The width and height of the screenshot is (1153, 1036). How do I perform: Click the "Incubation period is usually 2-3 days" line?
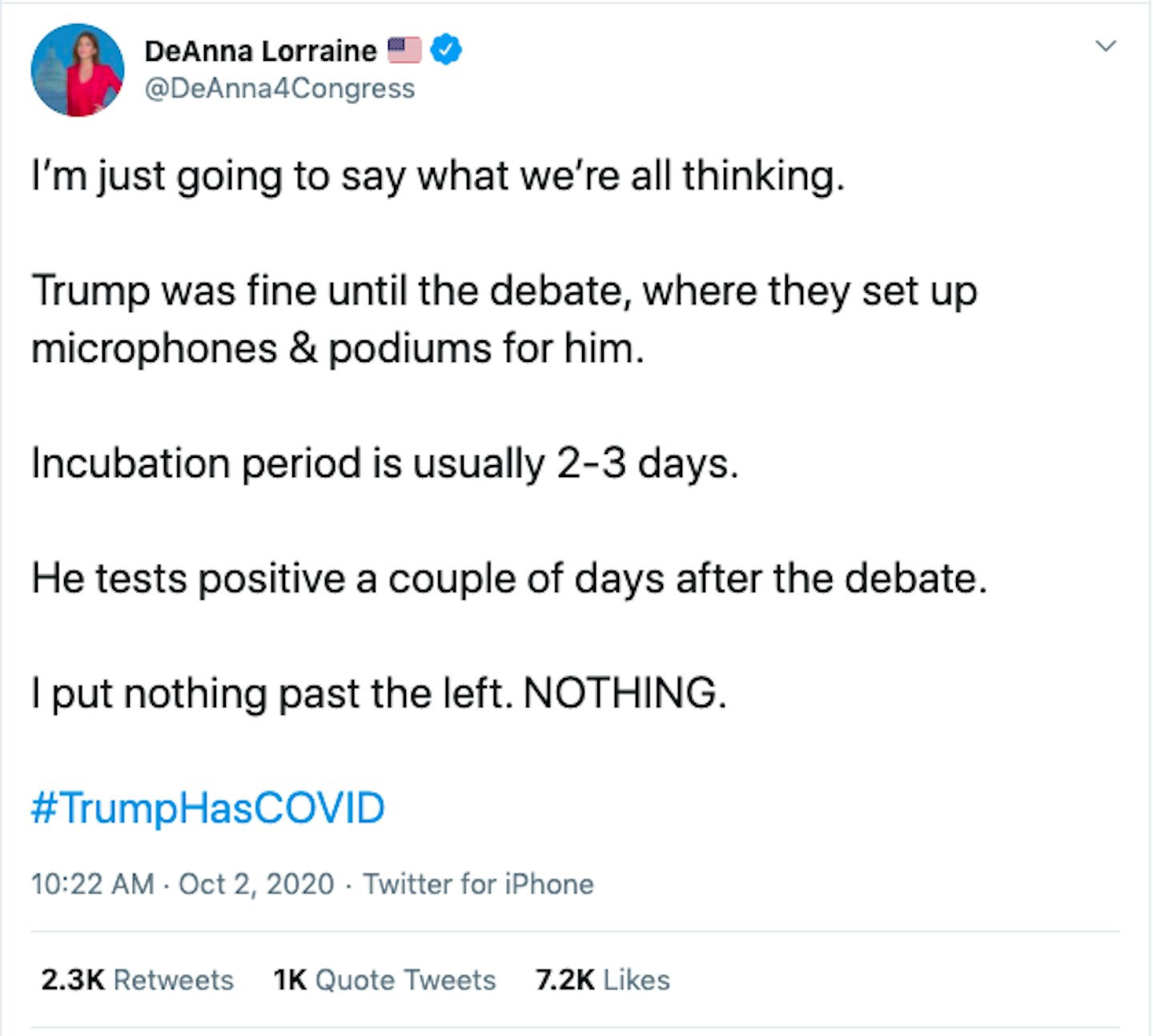click(384, 463)
